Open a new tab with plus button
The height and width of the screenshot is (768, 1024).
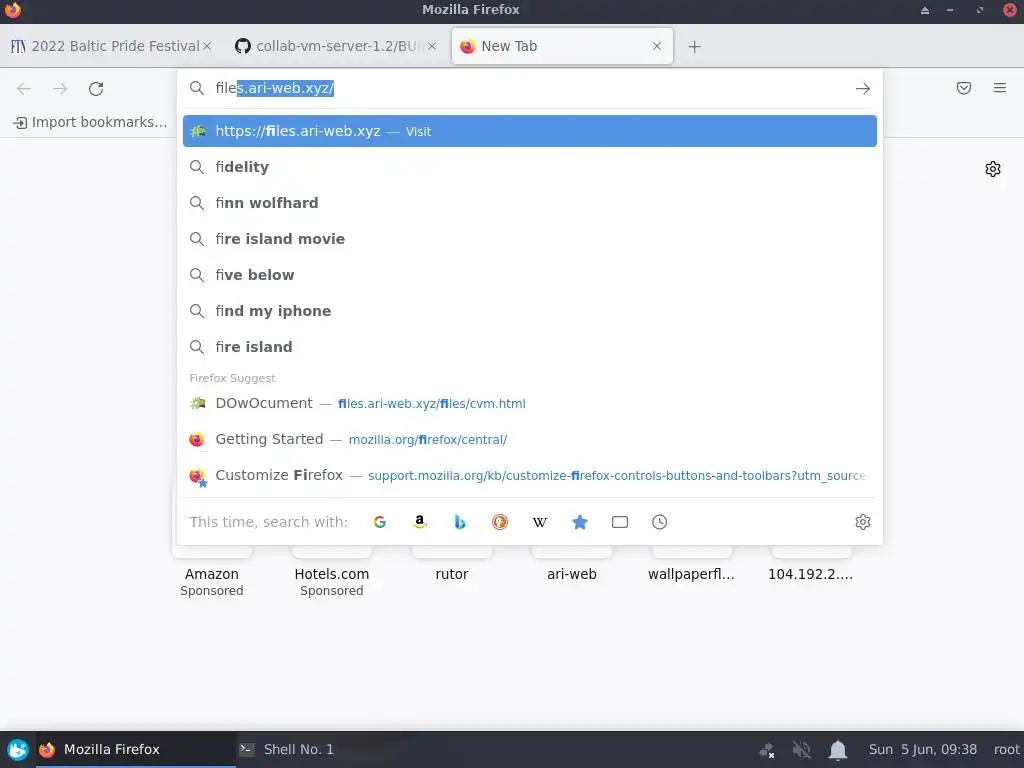[x=695, y=46]
